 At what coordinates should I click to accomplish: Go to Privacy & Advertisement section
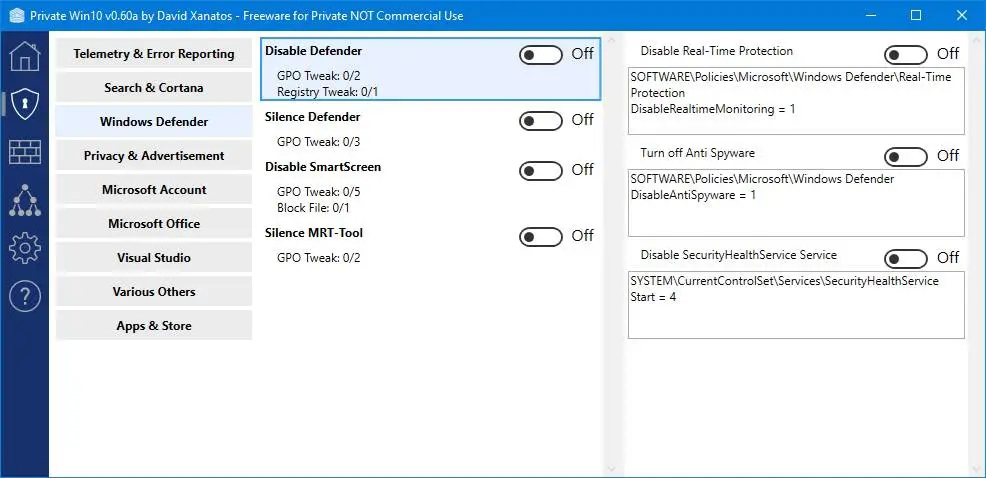pos(154,156)
